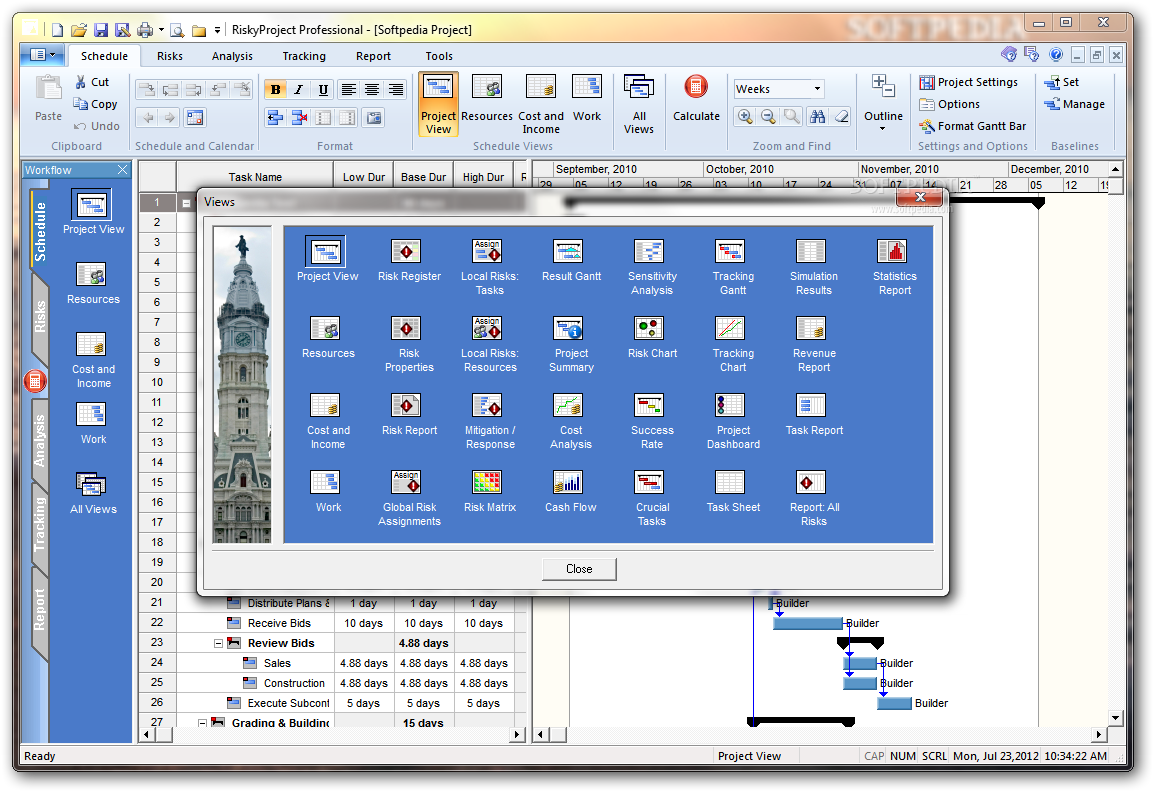Open Result Gantt view
Viewport: 1154px width, 792px height.
coord(571,261)
